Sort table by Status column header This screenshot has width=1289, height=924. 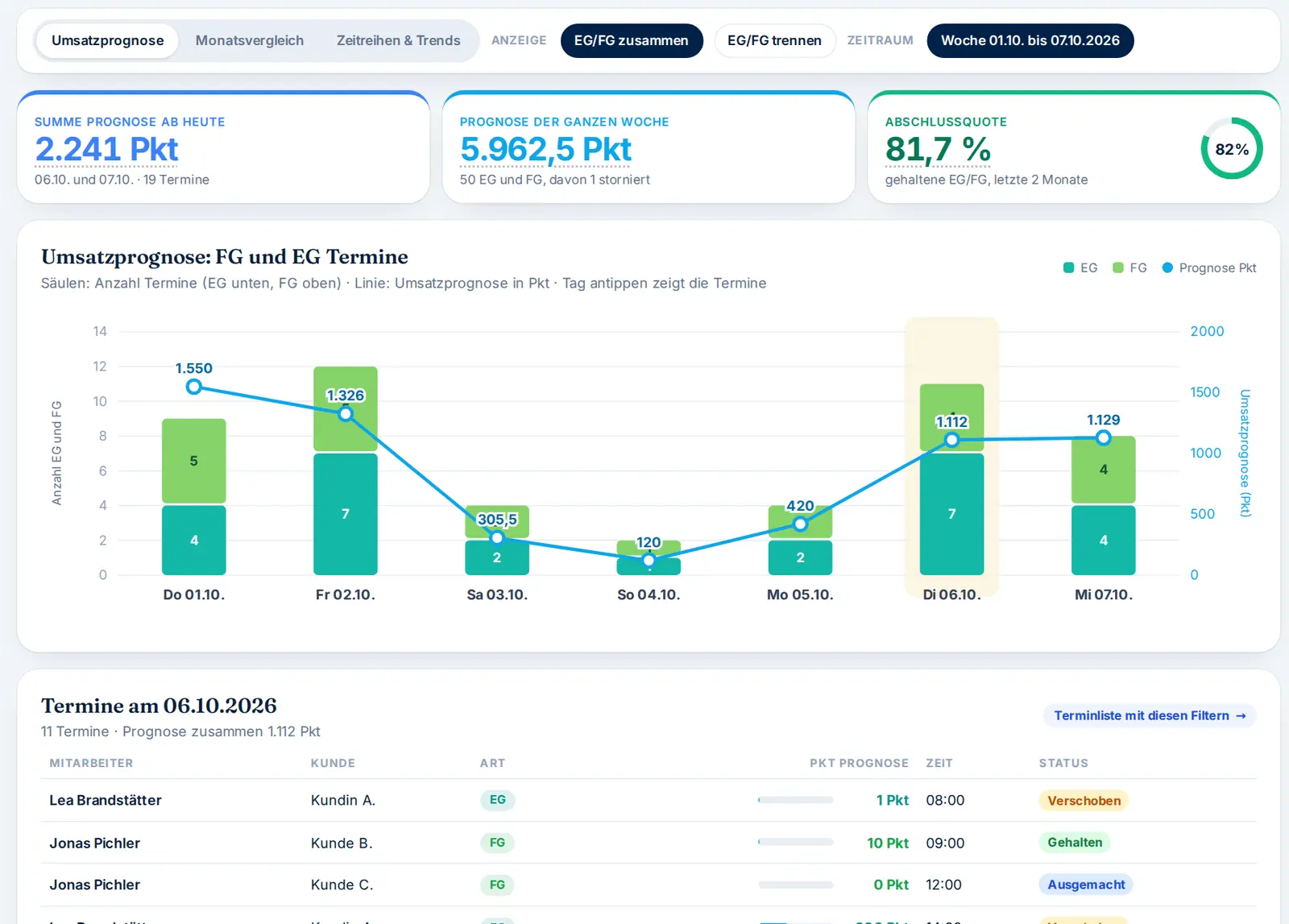click(1063, 763)
